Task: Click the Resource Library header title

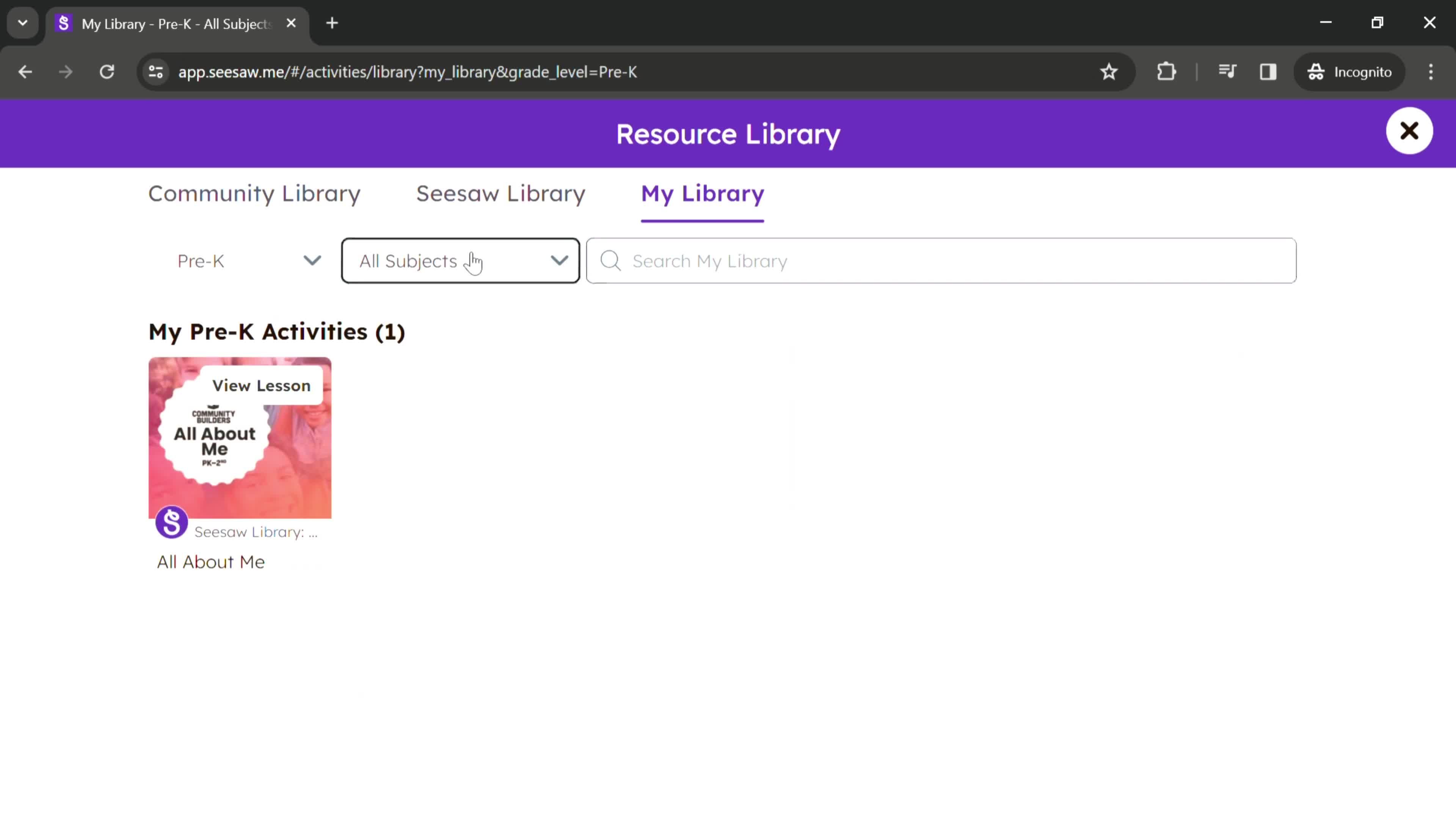Action: tap(728, 135)
